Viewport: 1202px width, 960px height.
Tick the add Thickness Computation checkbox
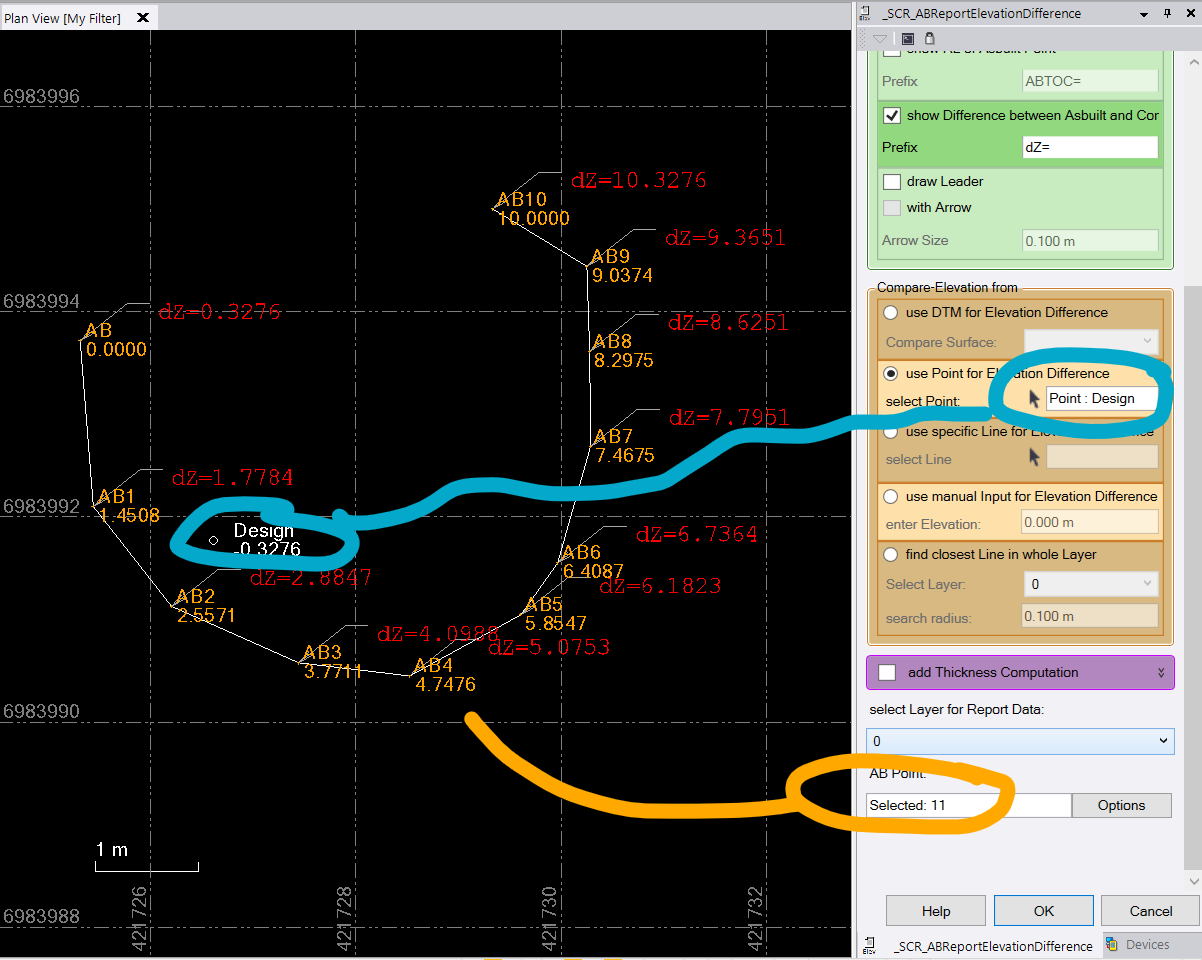click(x=887, y=673)
